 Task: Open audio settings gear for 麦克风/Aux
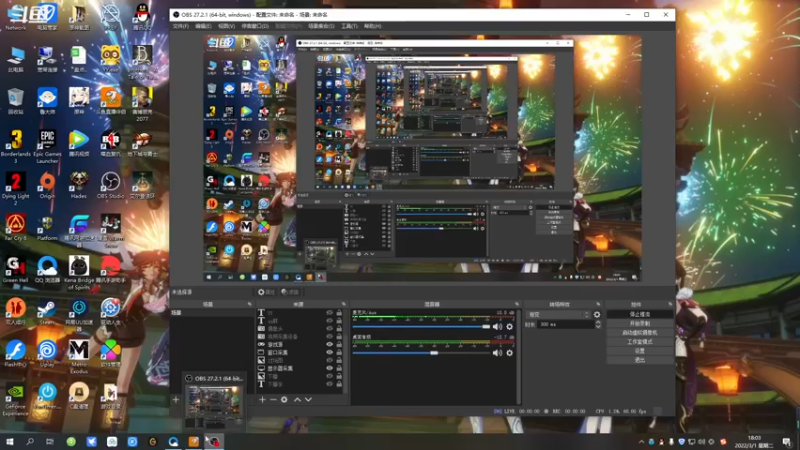(x=509, y=327)
